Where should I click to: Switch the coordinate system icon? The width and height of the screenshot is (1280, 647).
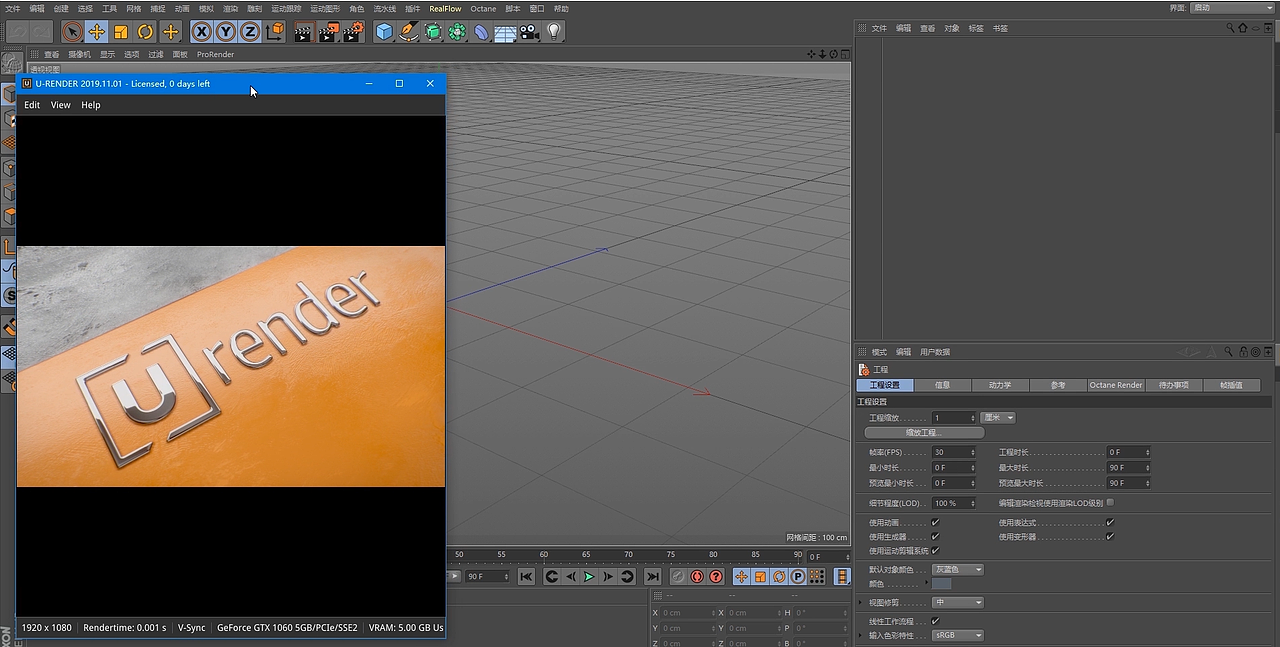274,32
